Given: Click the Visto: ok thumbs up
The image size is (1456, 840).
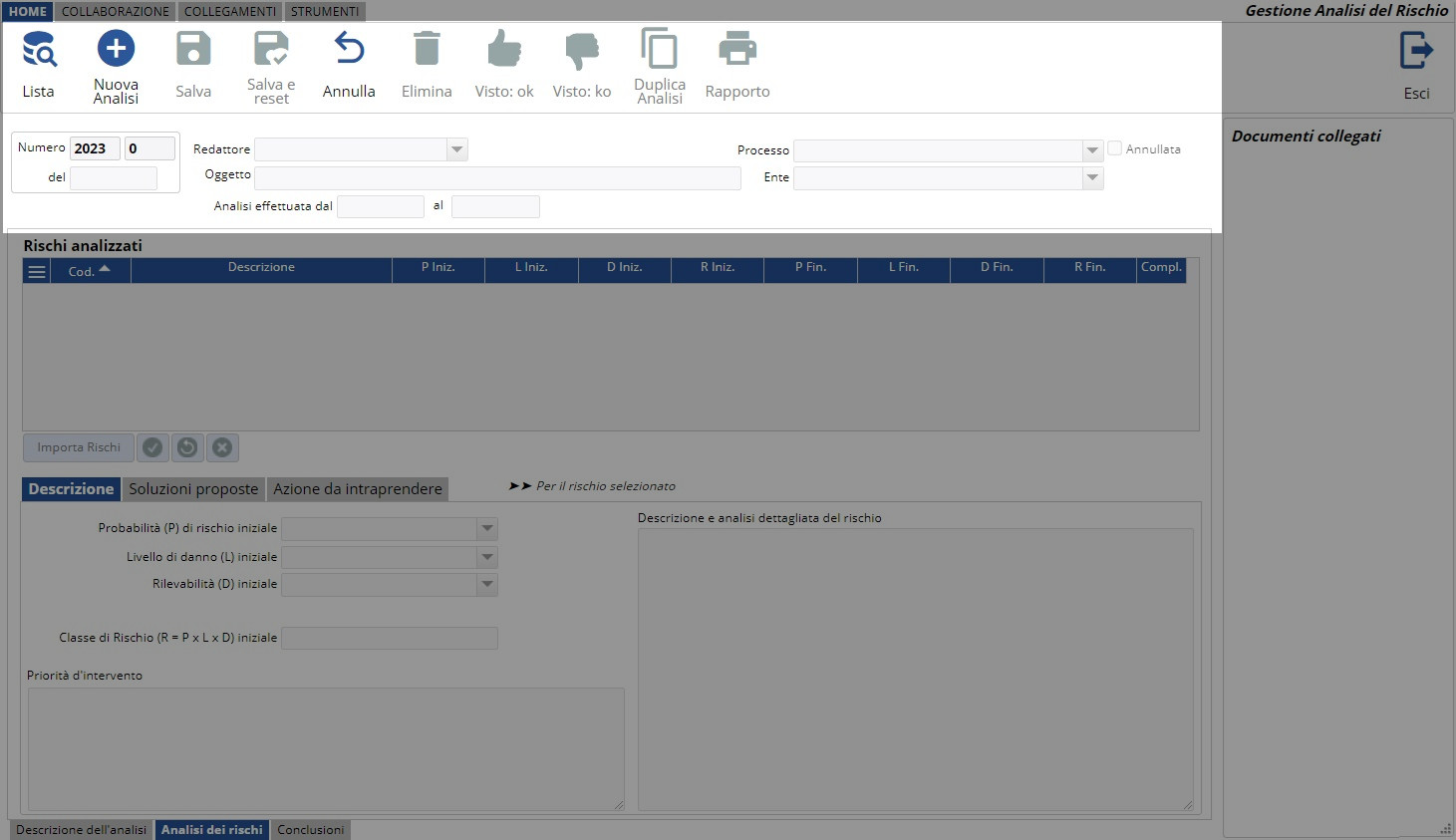Looking at the screenshot, I should point(504,50).
